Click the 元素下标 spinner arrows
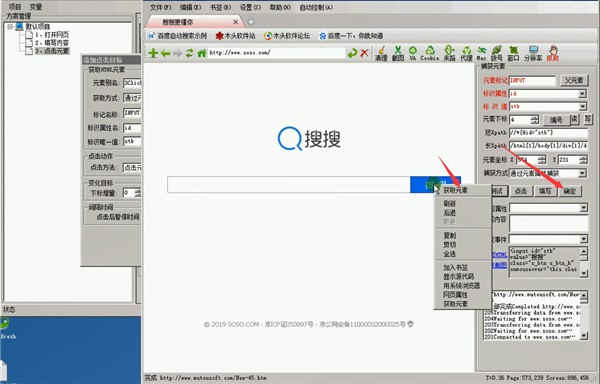600x384 pixels. click(535, 120)
